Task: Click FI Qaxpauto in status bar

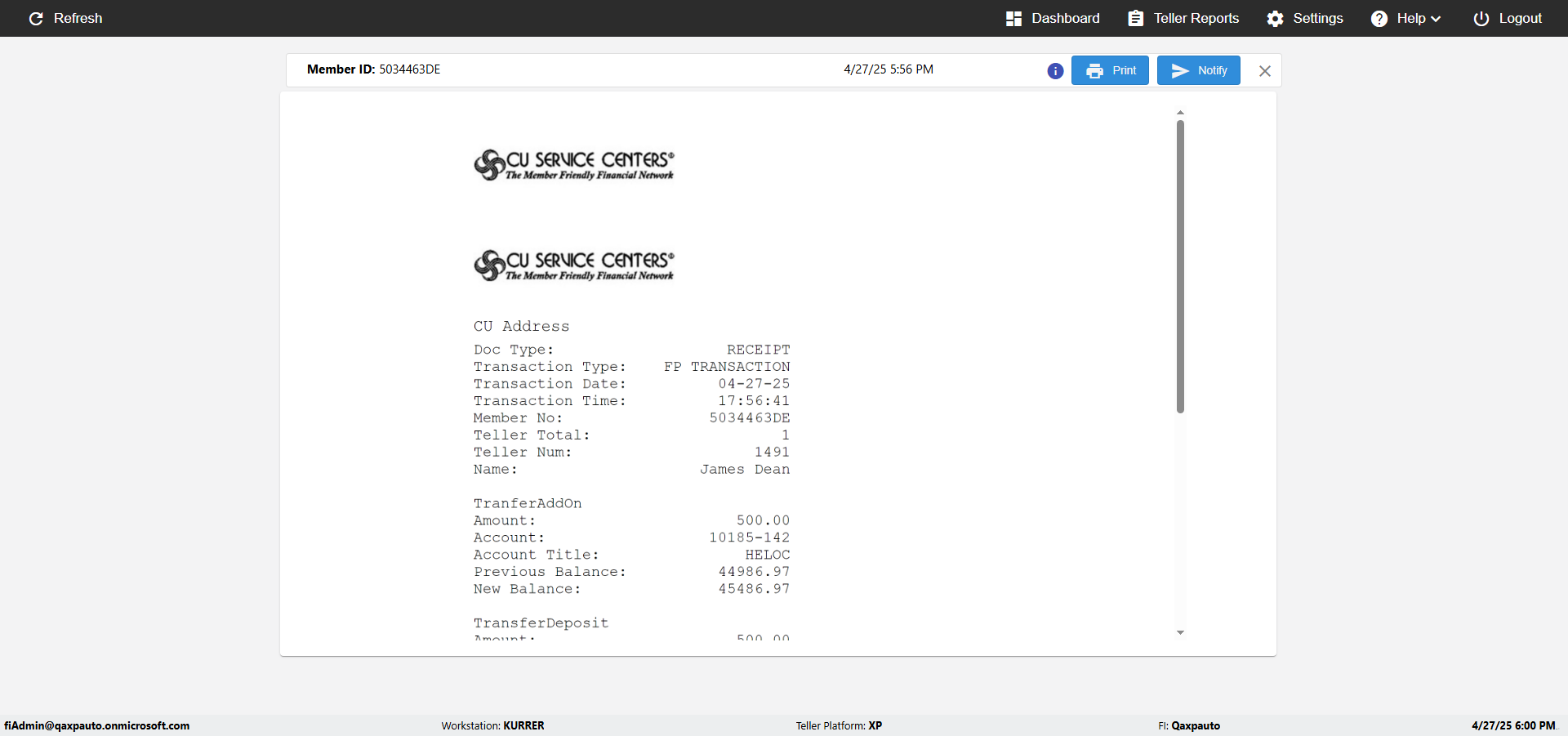Action: click(x=1189, y=725)
